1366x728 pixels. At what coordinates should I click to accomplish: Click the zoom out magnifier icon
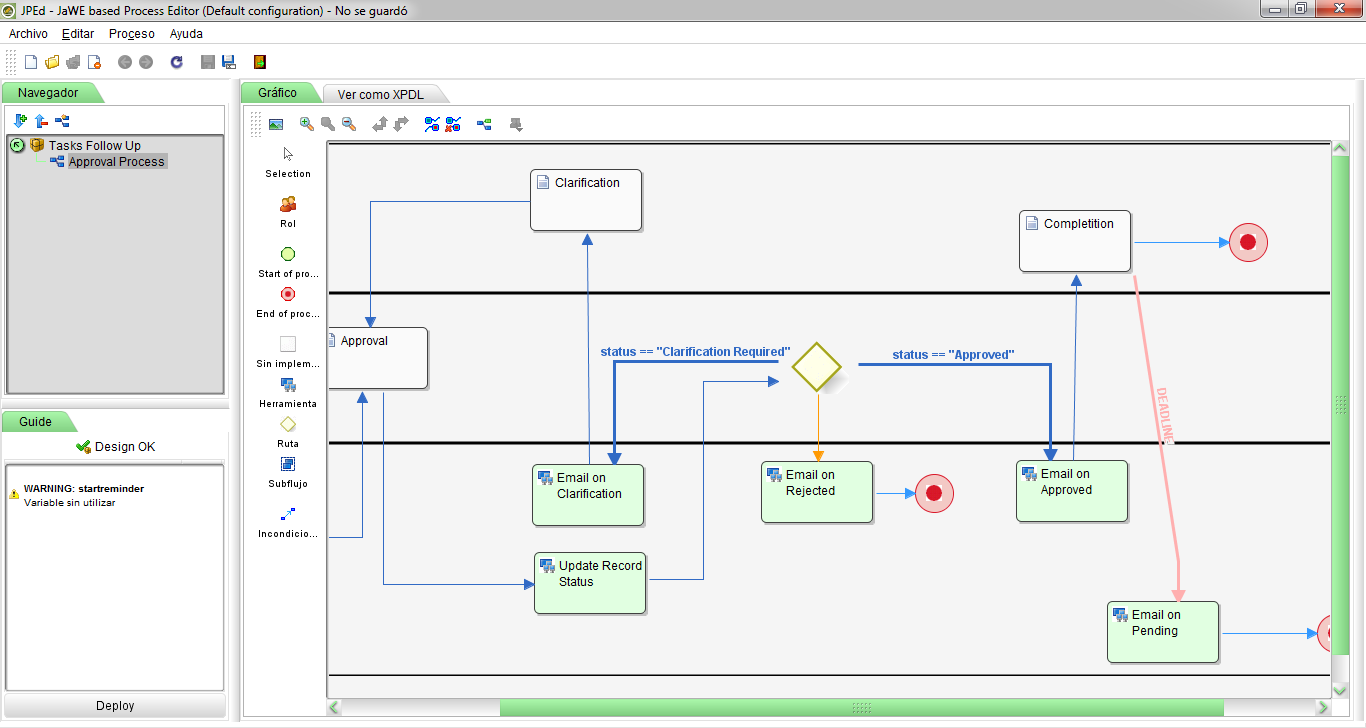349,124
